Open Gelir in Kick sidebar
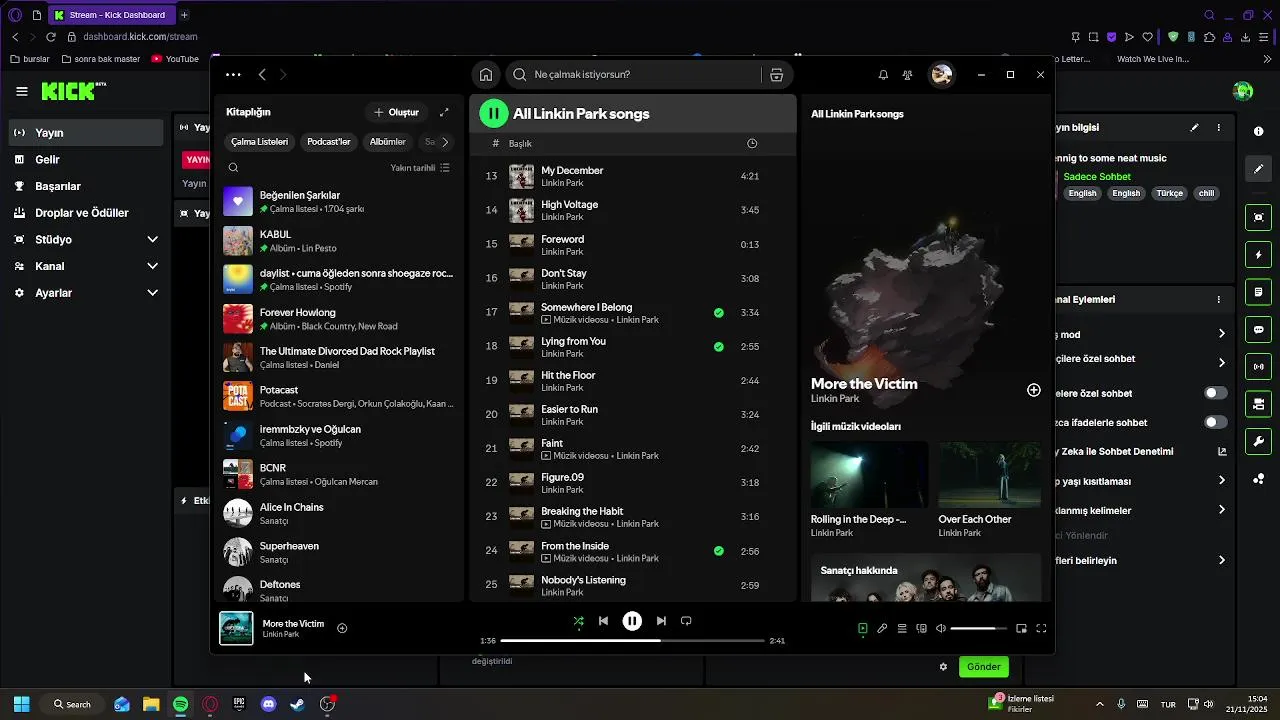This screenshot has width=1280, height=720. click(x=86, y=160)
